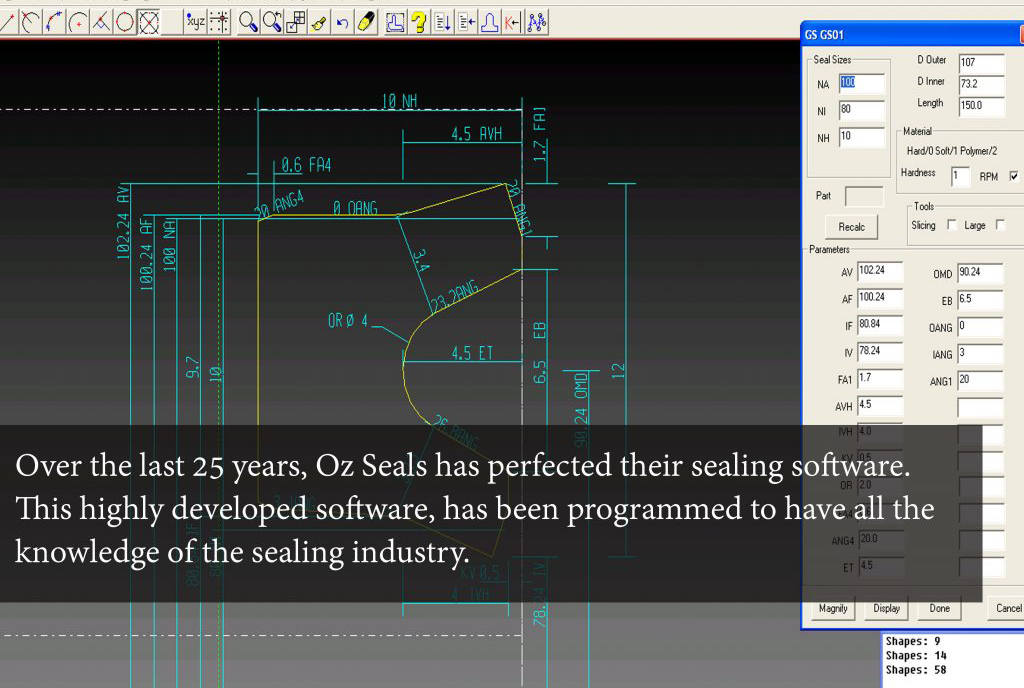Click the node network icon
Viewport: 1024px width, 688px height.
pyautogui.click(x=537, y=22)
